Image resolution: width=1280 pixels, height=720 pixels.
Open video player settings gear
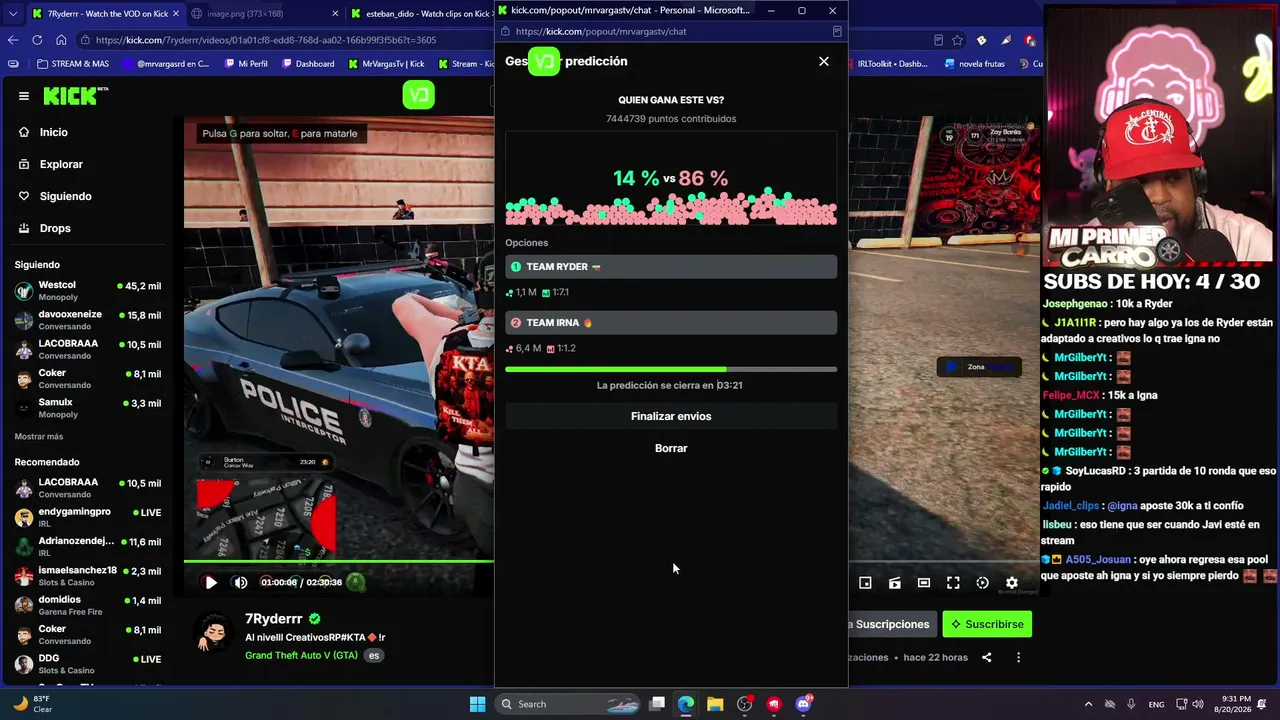(x=1012, y=583)
